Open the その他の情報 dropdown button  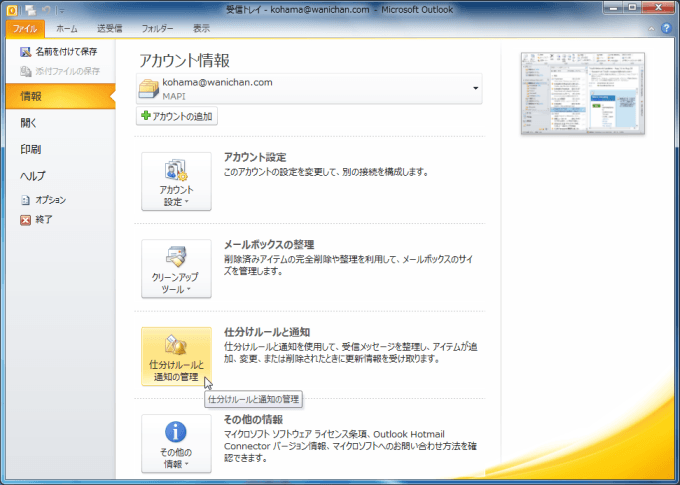click(176, 443)
